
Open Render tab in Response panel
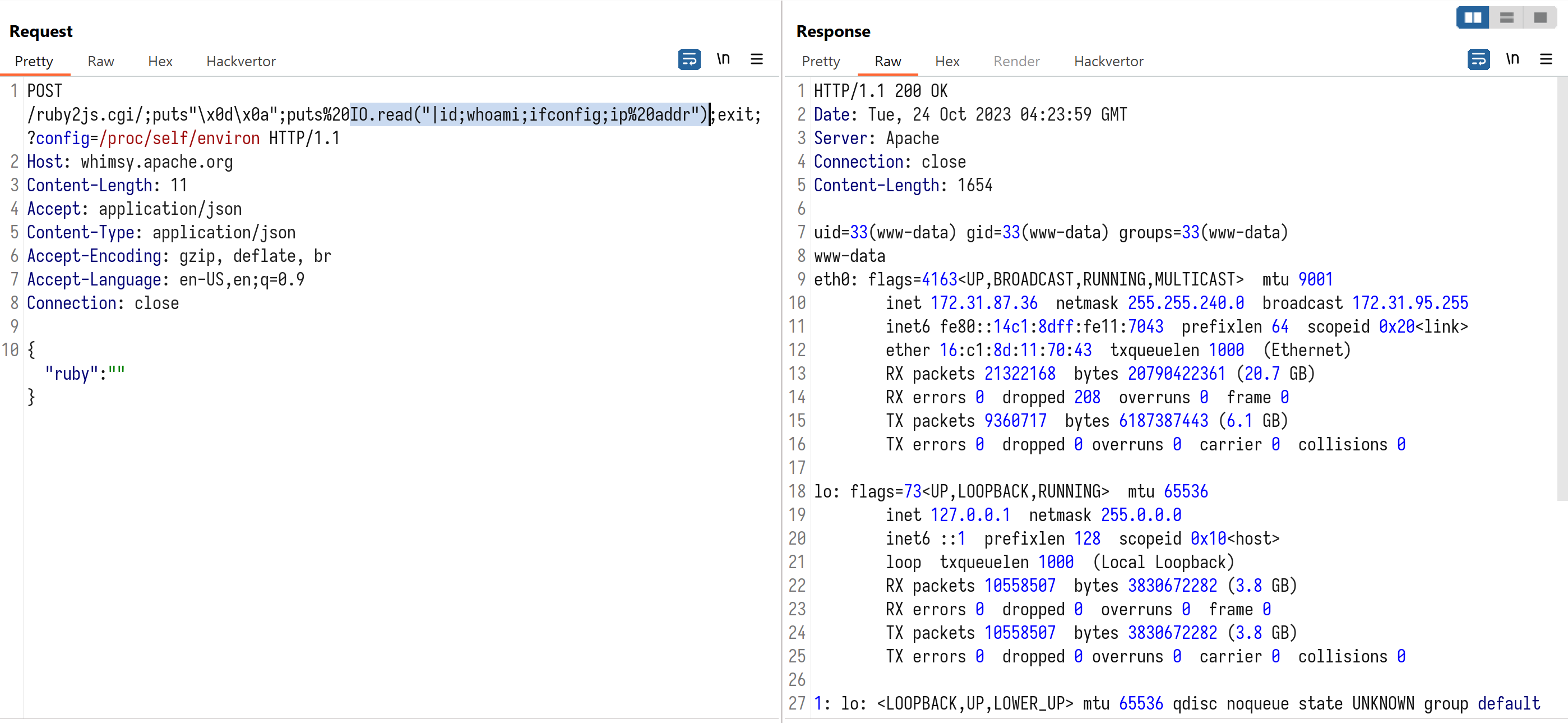click(1016, 62)
